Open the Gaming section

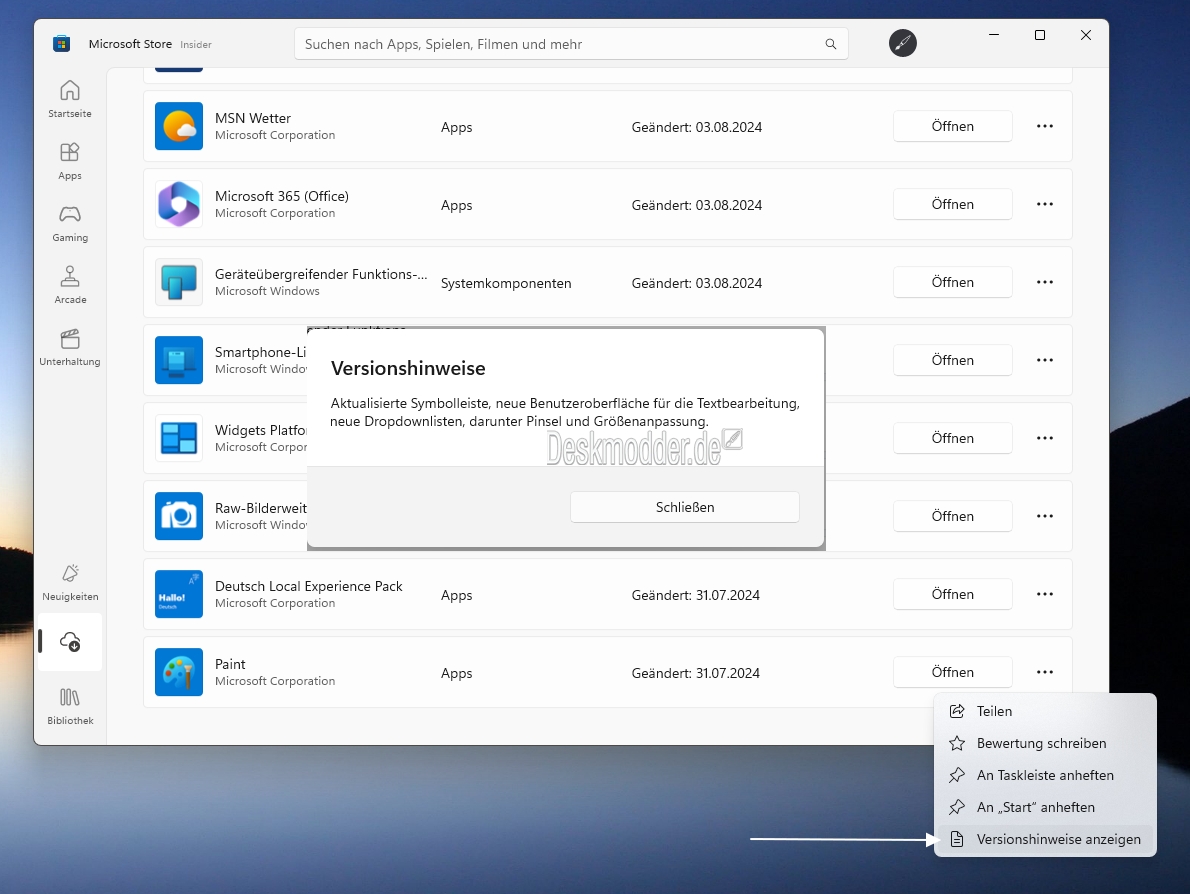70,223
